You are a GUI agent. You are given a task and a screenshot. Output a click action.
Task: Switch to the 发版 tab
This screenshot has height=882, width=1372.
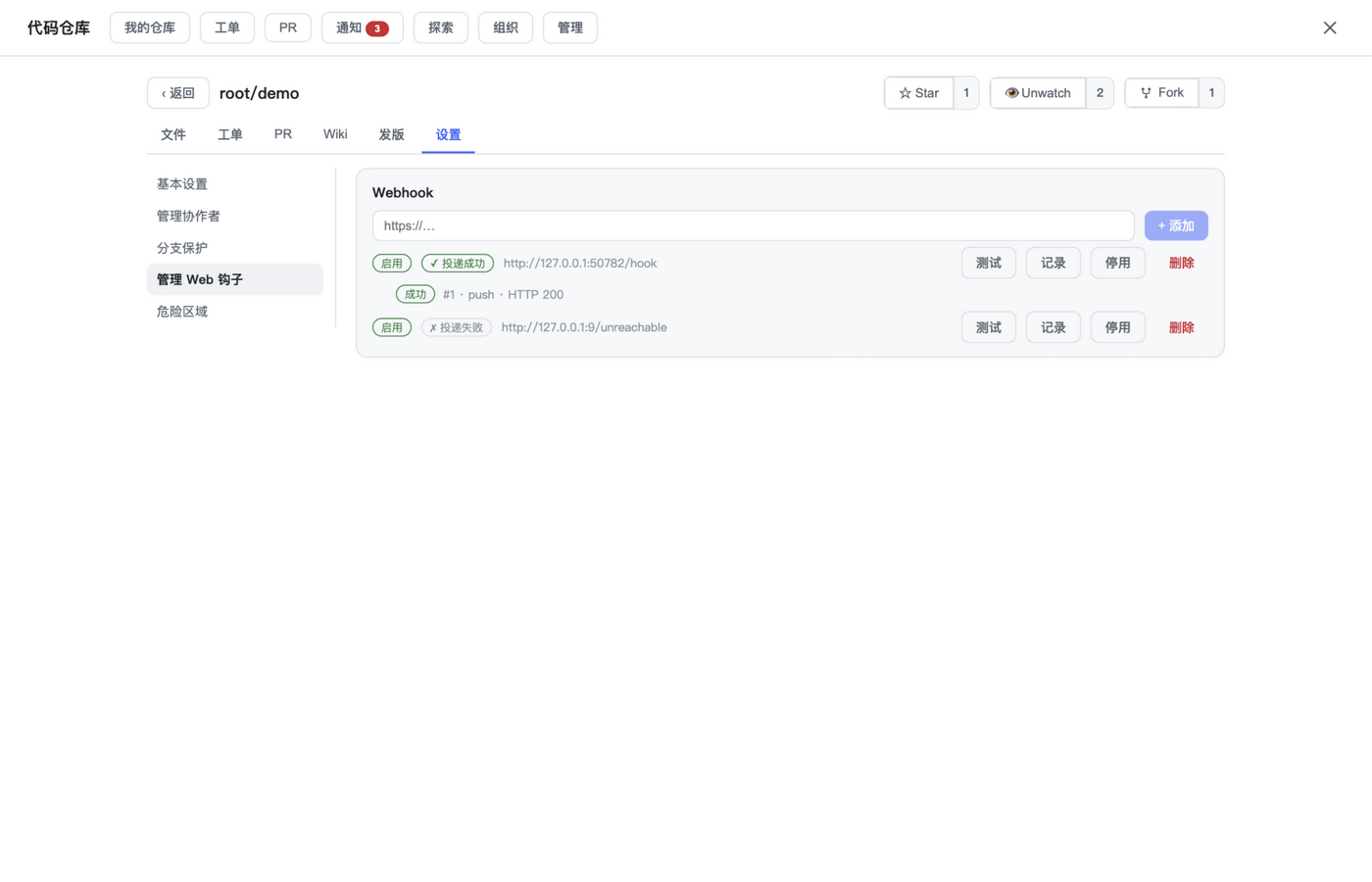392,134
